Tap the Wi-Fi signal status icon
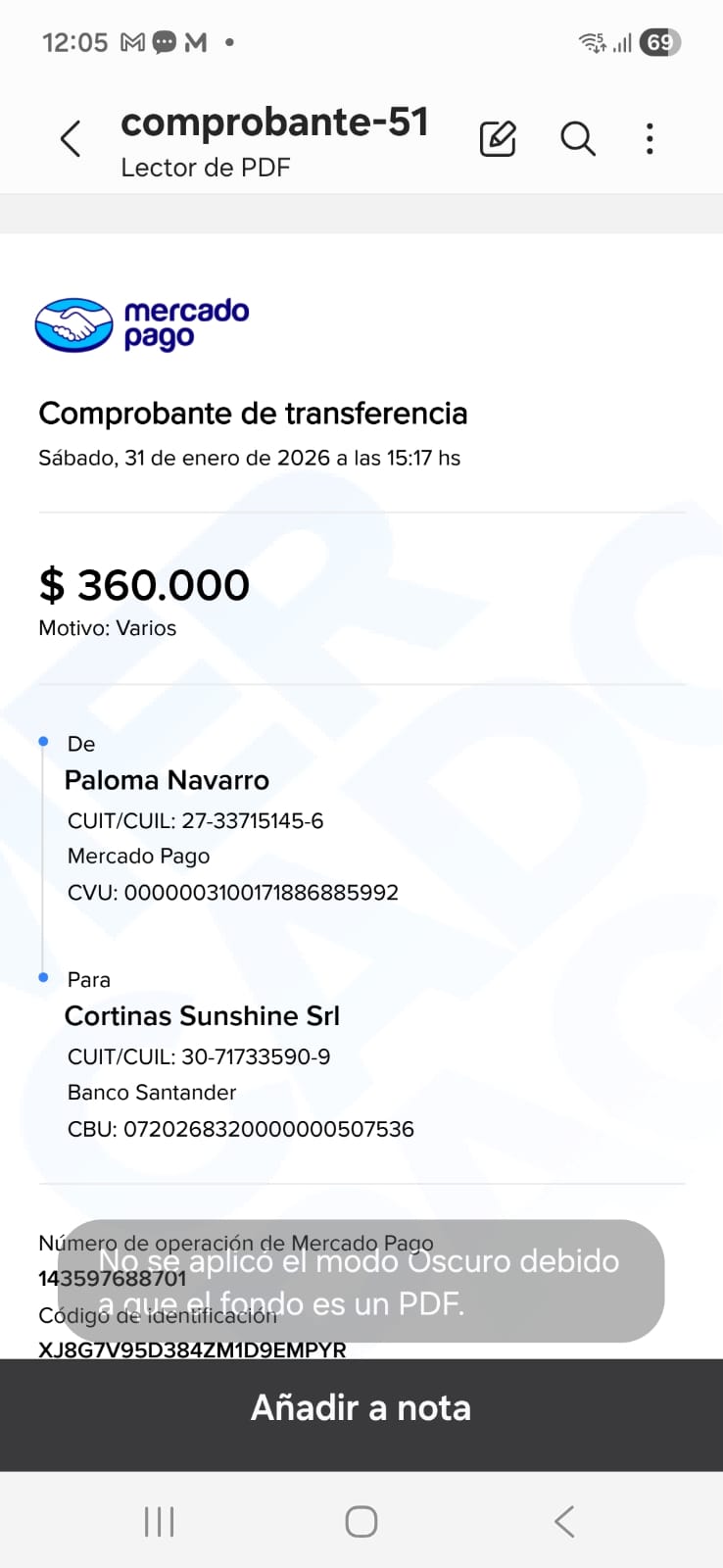Image resolution: width=723 pixels, height=1568 pixels. 592,42
